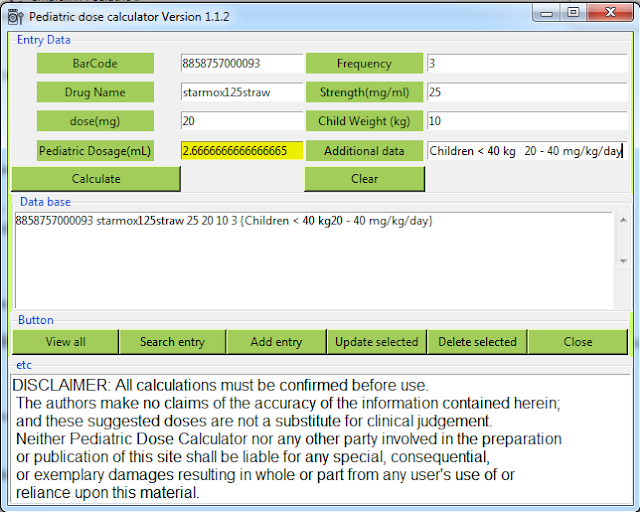Focus the Additional data text field
This screenshot has height=512, width=640.
pyautogui.click(x=527, y=151)
